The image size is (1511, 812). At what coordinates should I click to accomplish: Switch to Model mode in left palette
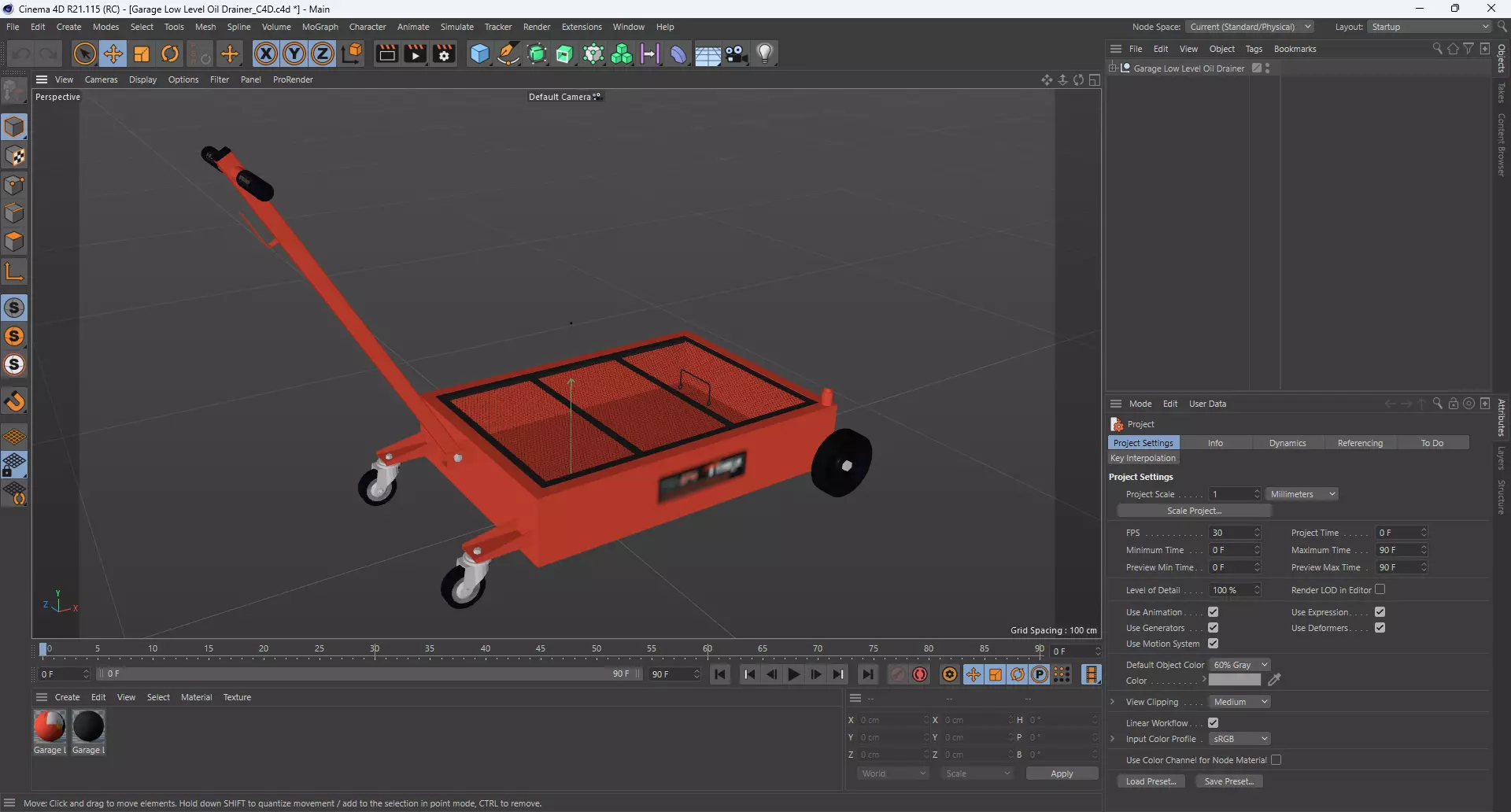(14, 127)
